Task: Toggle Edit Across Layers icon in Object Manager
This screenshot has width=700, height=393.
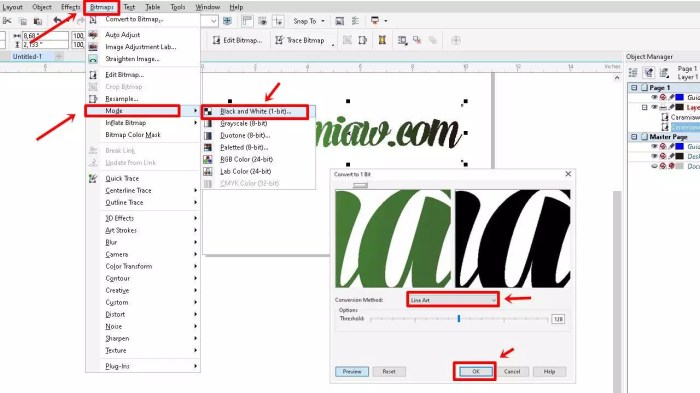Action: coord(649,72)
